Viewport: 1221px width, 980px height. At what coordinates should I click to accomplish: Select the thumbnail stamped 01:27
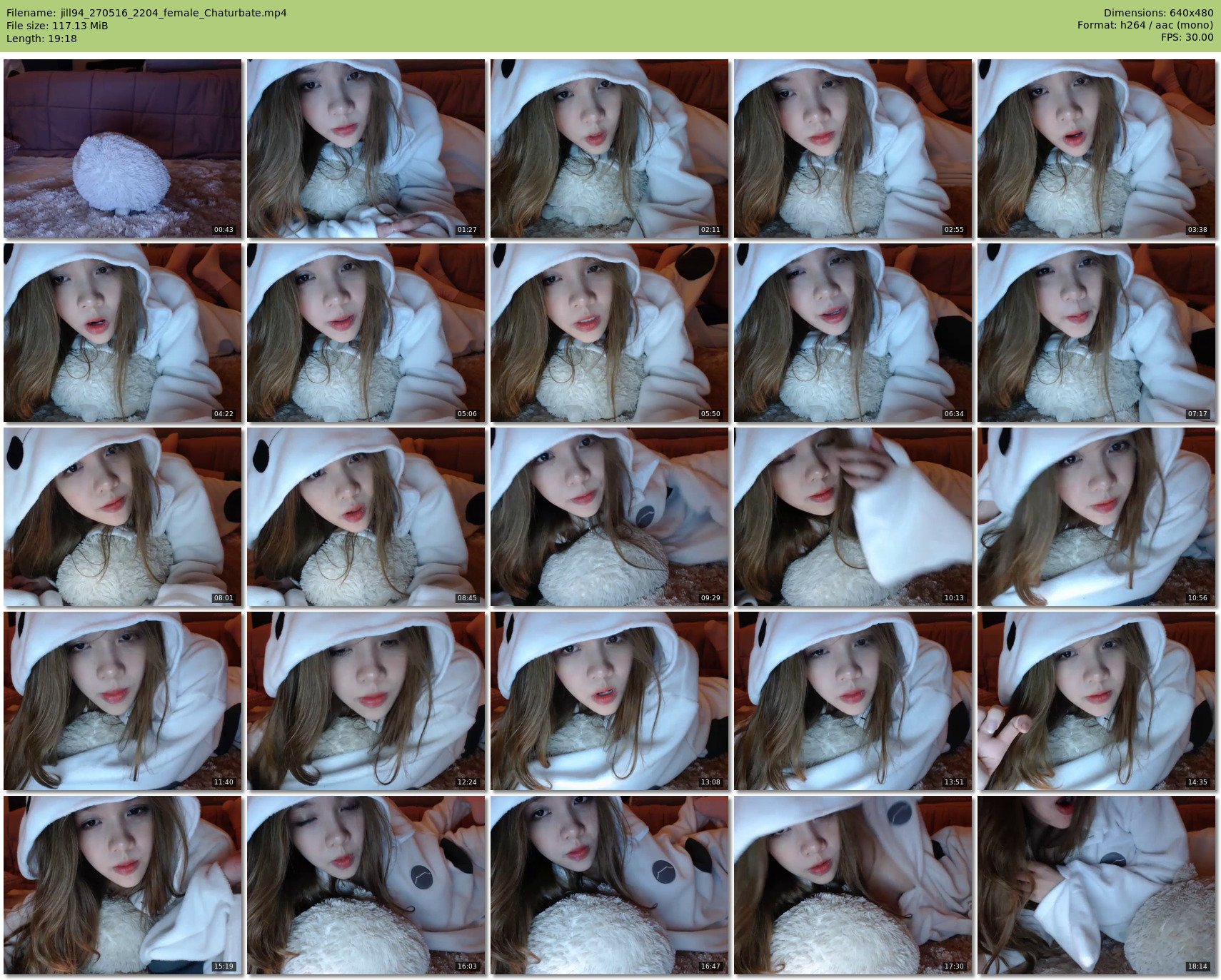pyautogui.click(x=366, y=148)
